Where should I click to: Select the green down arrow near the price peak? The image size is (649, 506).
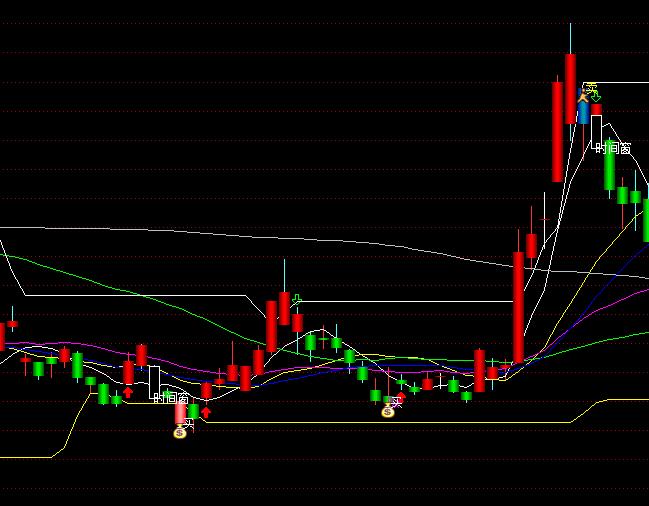pos(595,96)
